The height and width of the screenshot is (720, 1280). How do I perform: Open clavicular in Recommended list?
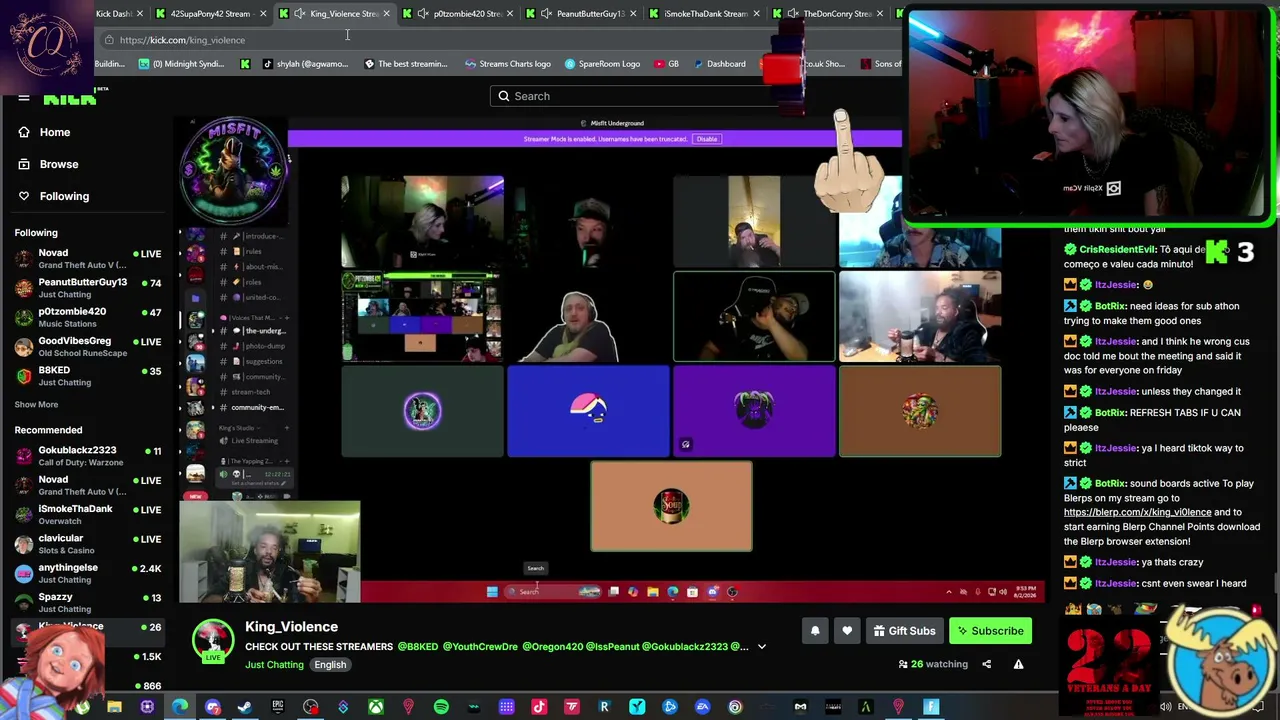pyautogui.click(x=88, y=544)
